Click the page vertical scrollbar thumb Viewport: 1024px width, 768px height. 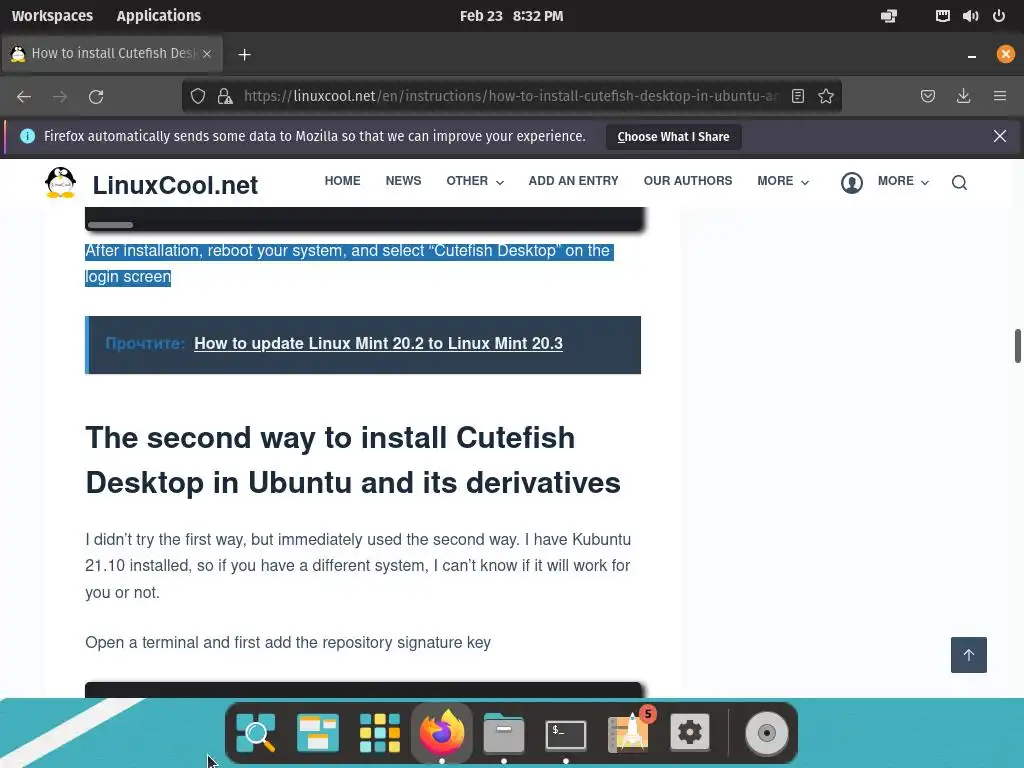click(x=1017, y=345)
